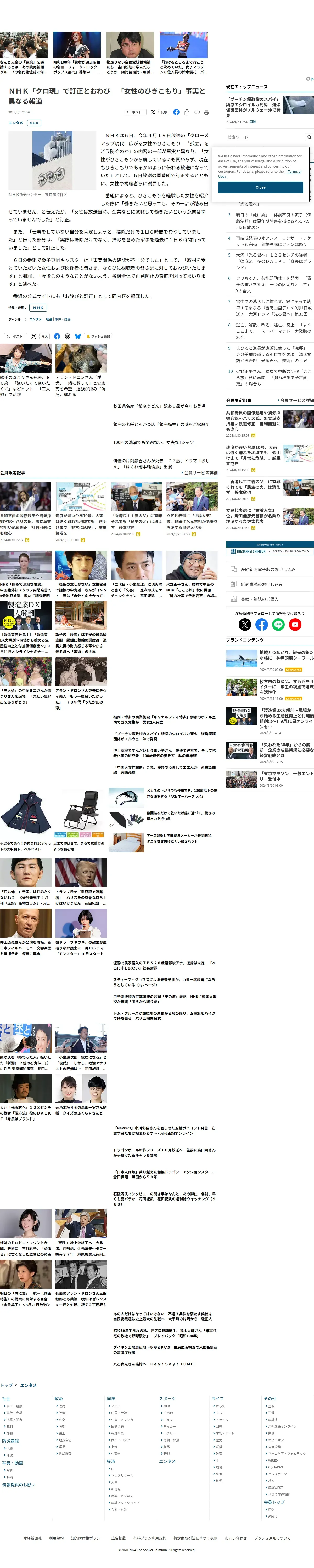Image resolution: width=314 pixels, height=1568 pixels.
Task: Follow Sankei on LINE via the green circle icon
Action: pyautogui.click(x=278, y=625)
